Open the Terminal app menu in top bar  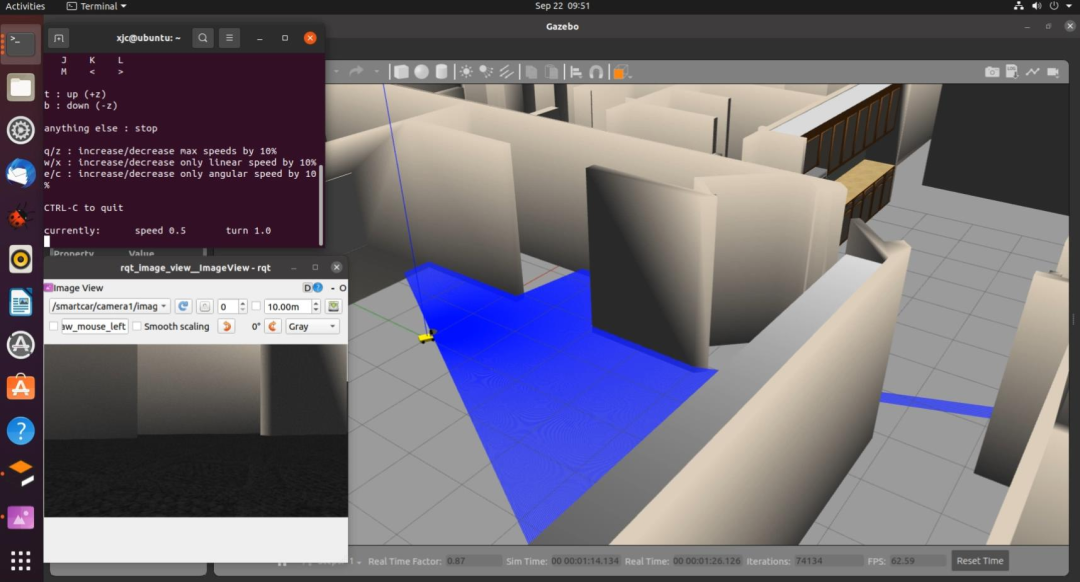coord(98,6)
